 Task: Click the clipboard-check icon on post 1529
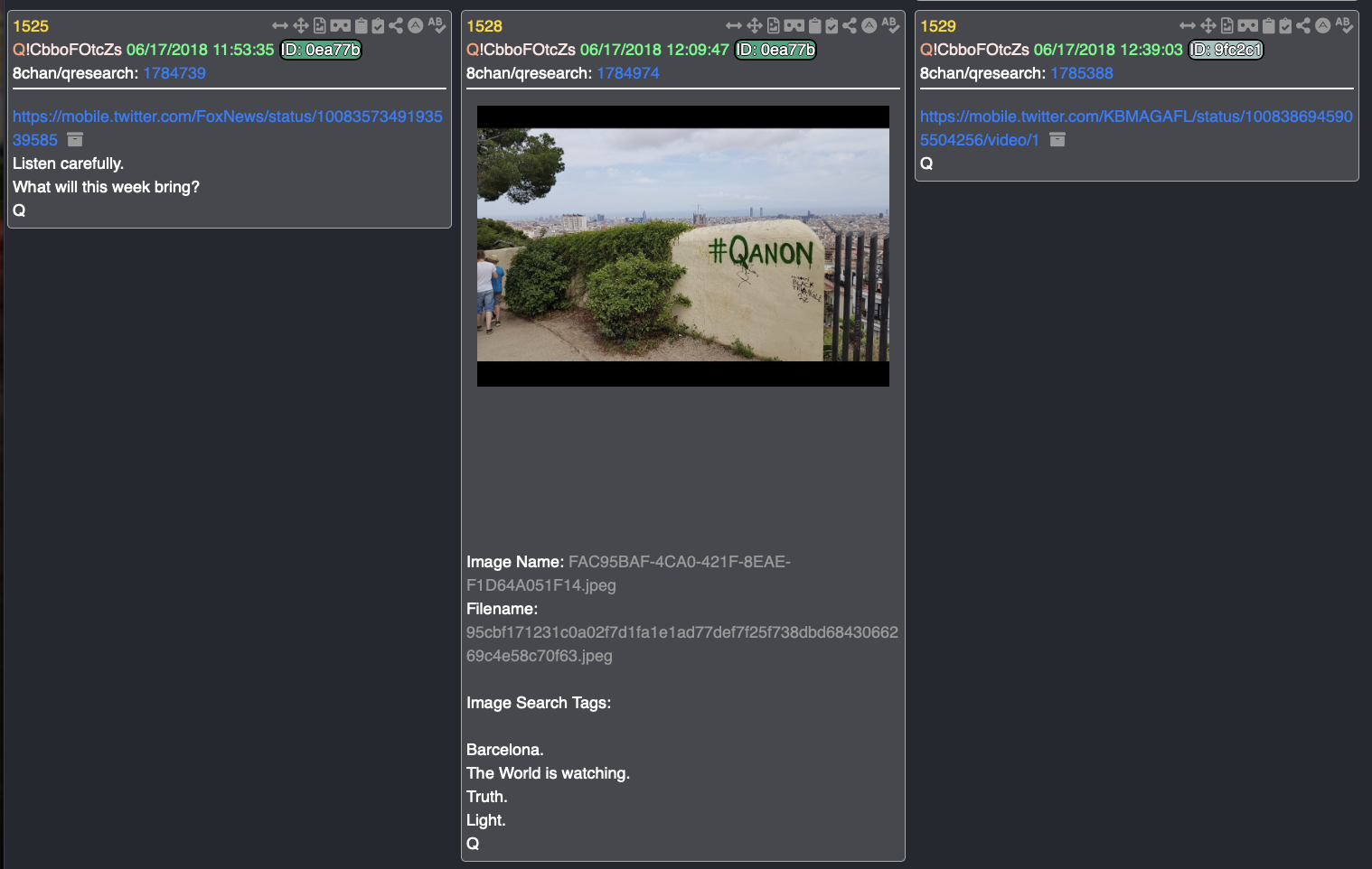(x=1285, y=26)
